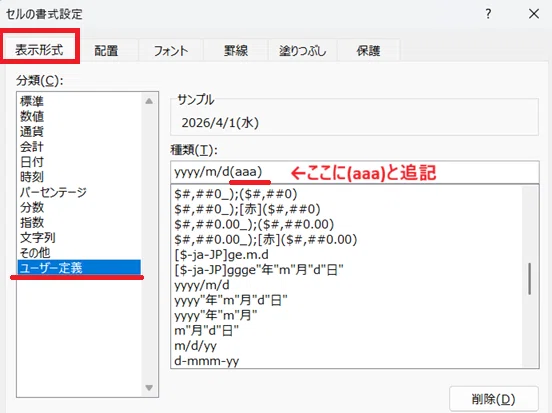Screen dimensions: 552x413
Task: Open the フォント tab
Action: pyautogui.click(x=171, y=50)
